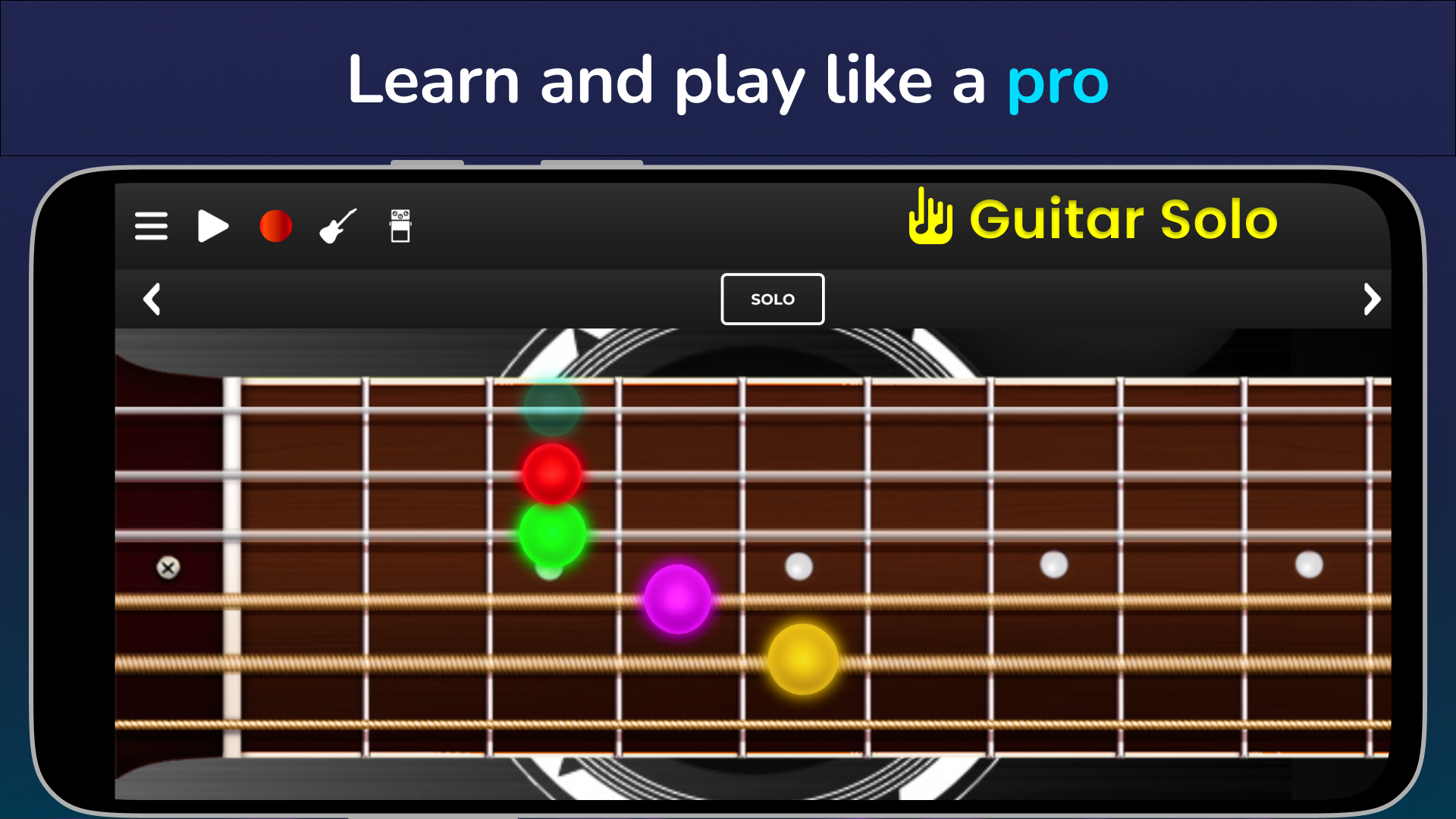
Task: Open the effects pedal icon
Action: (x=400, y=226)
